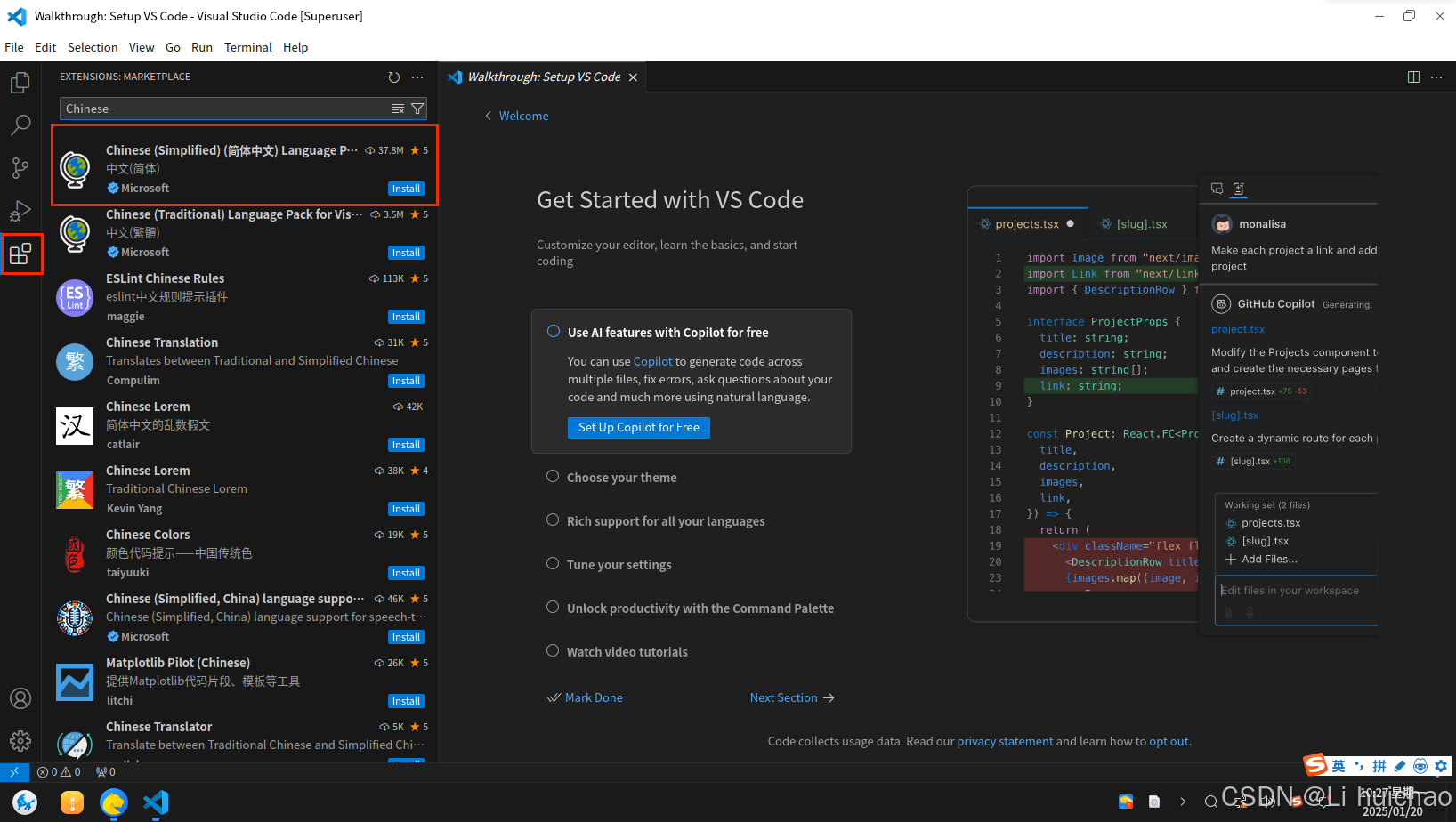
Task: Open the Manage gear icon
Action: (20, 741)
